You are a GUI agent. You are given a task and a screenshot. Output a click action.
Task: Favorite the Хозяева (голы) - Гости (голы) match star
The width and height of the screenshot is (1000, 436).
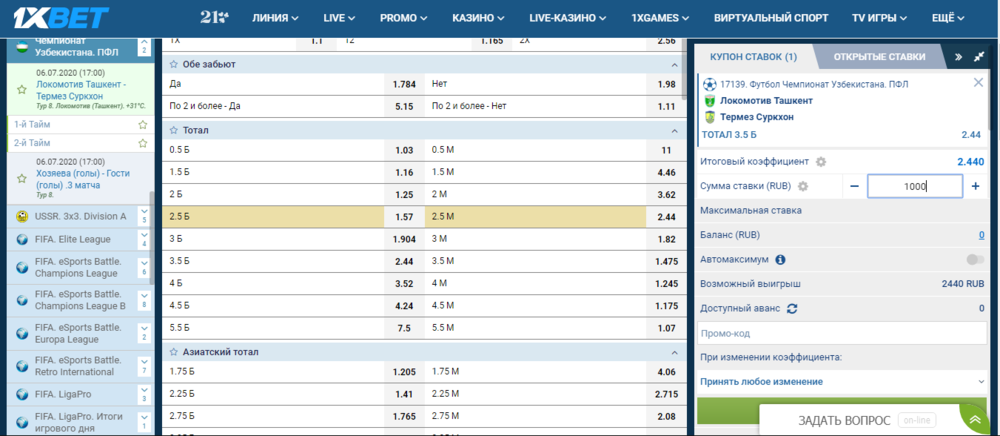[22, 178]
